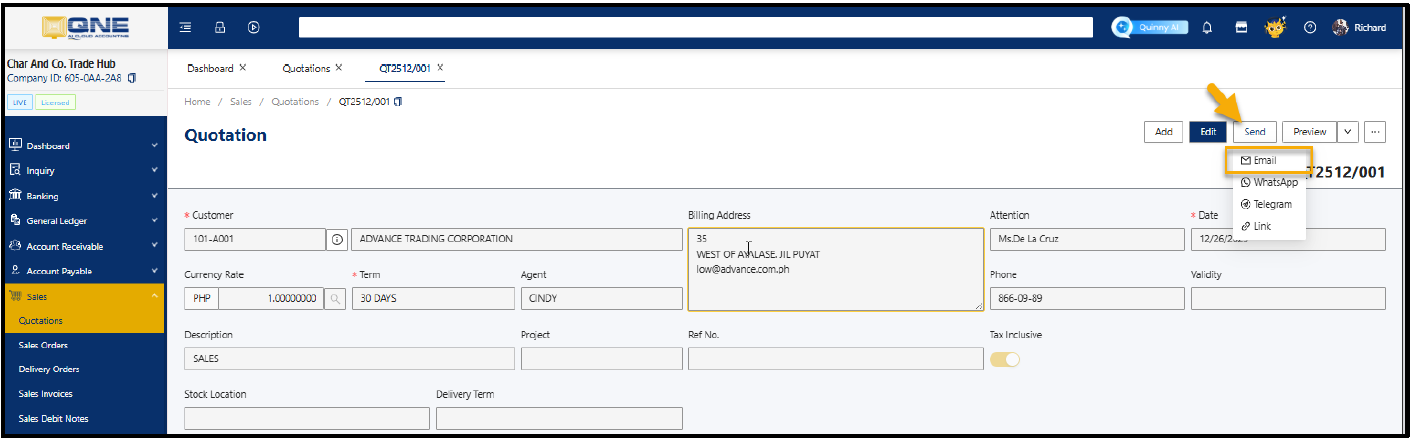Viewport: 1415px width, 442px height.
Task: Close the Dashboard tab
Action: [243, 68]
